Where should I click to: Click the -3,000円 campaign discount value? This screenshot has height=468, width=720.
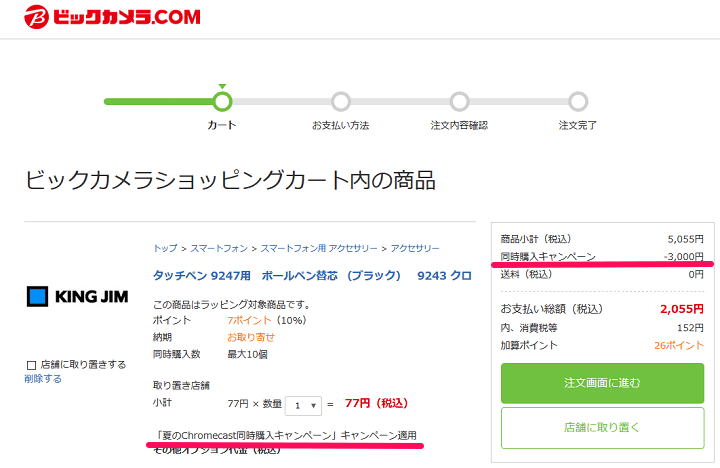(684, 256)
